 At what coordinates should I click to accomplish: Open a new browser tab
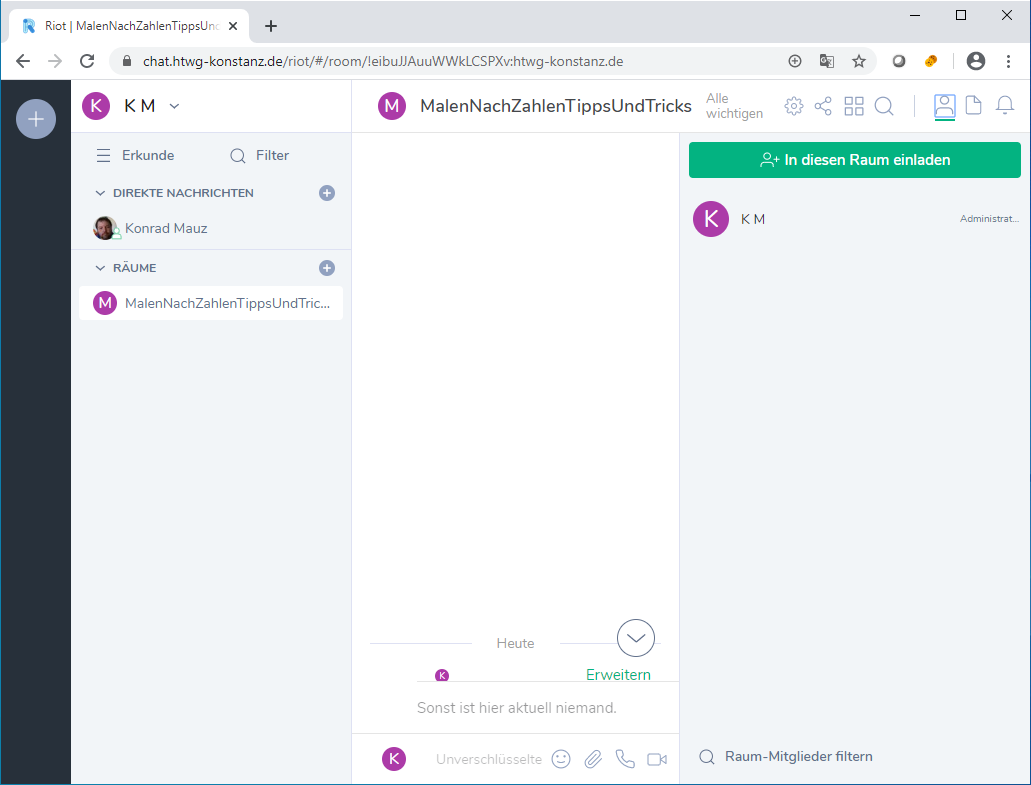271,26
